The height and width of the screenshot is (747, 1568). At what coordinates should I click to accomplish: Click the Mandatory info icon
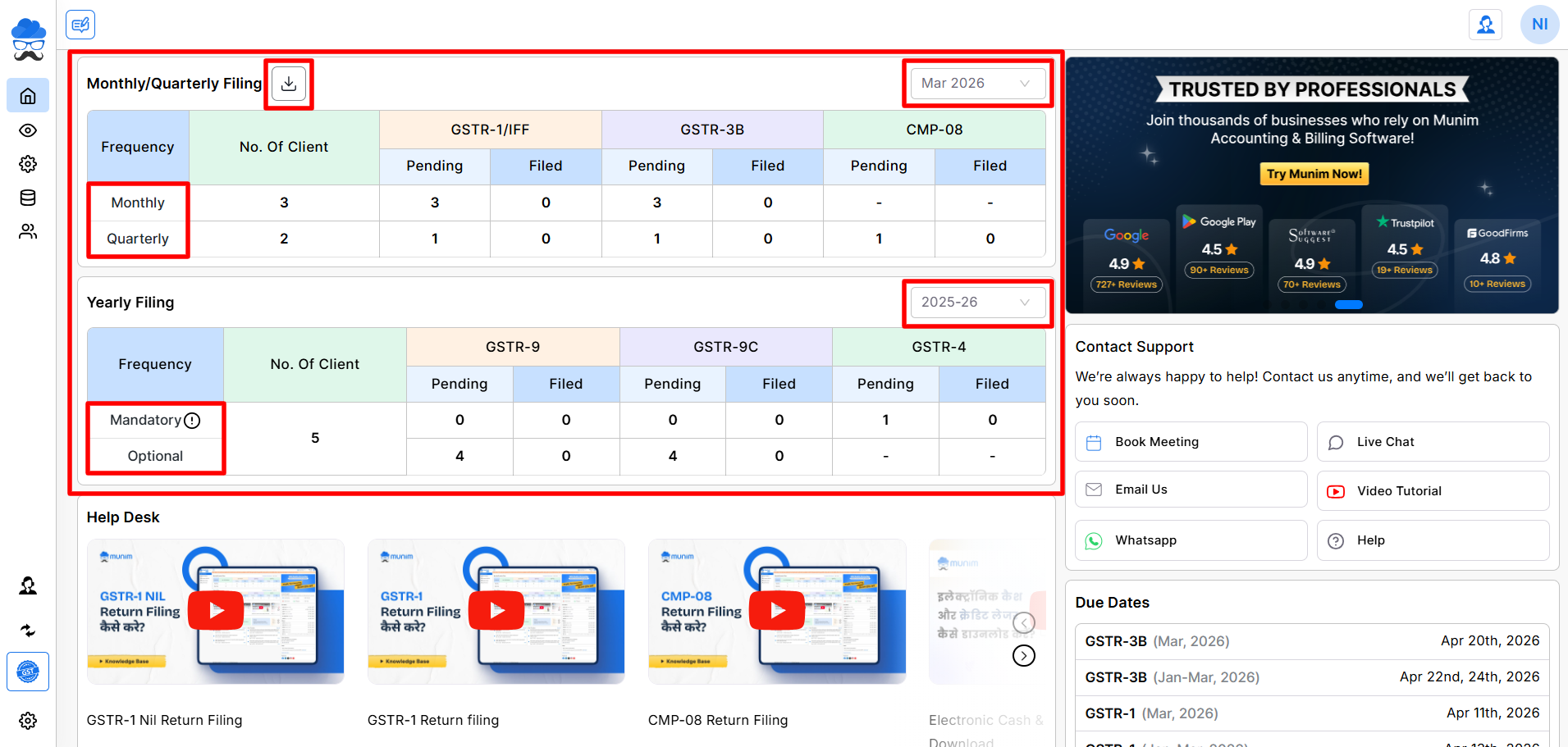click(x=192, y=421)
